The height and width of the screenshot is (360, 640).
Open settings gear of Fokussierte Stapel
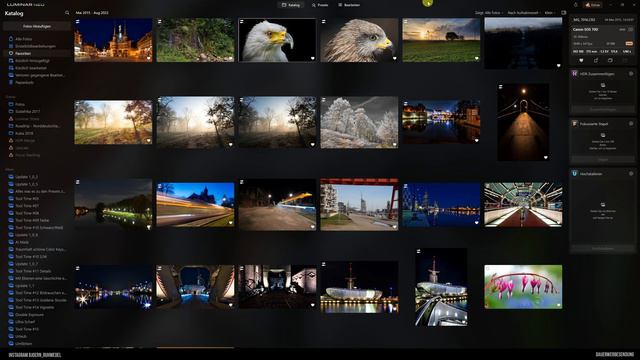tap(631, 123)
